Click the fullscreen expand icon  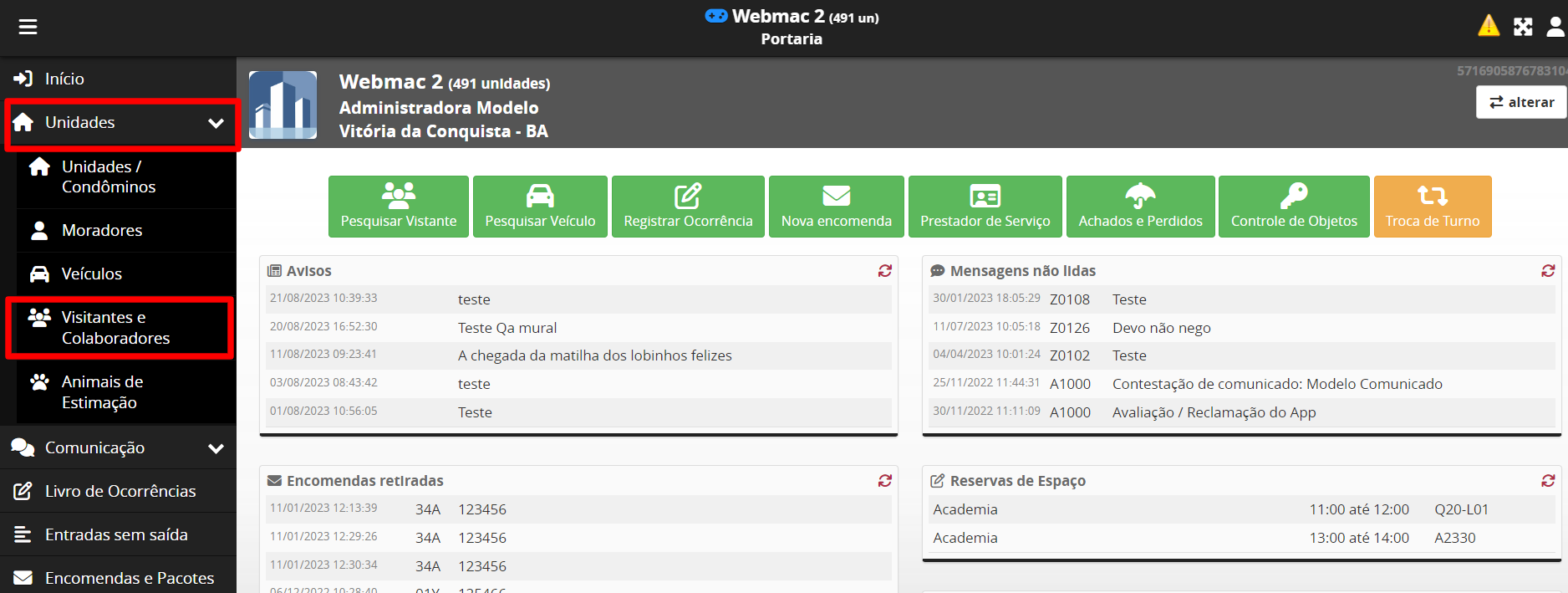(1523, 27)
